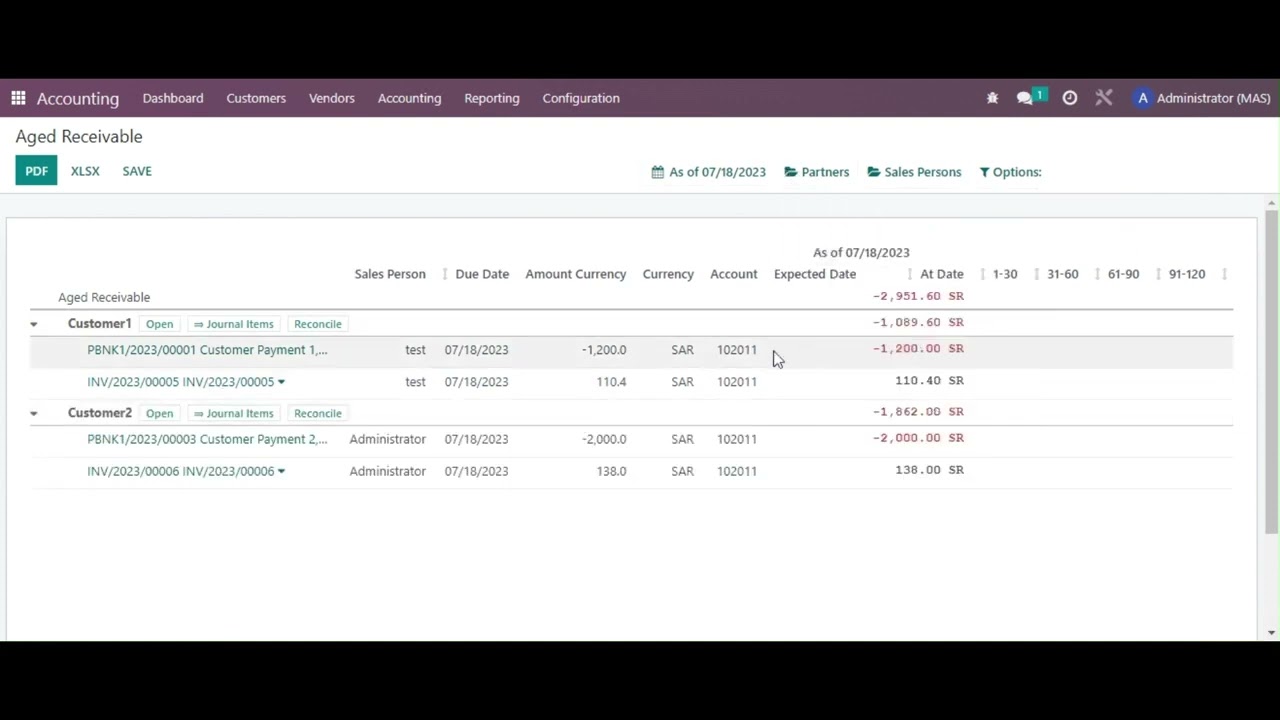
Task: Click the SAVE button
Action: [x=137, y=171]
